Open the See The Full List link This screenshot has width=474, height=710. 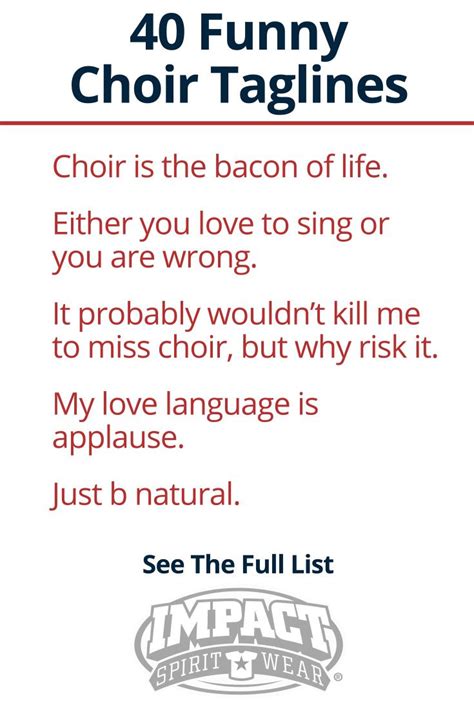pyautogui.click(x=238, y=564)
